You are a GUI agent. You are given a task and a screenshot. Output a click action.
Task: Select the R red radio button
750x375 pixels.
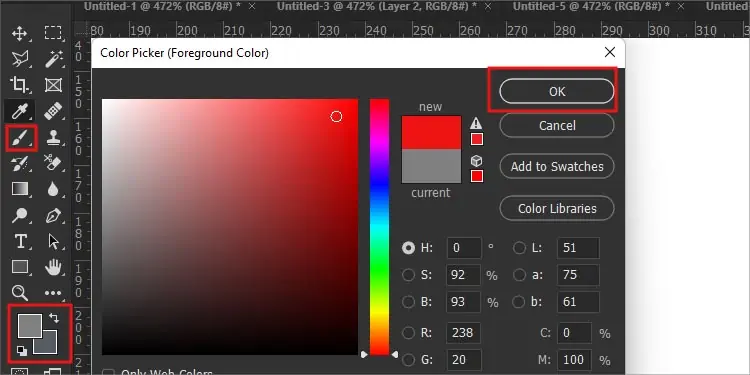[x=408, y=332]
